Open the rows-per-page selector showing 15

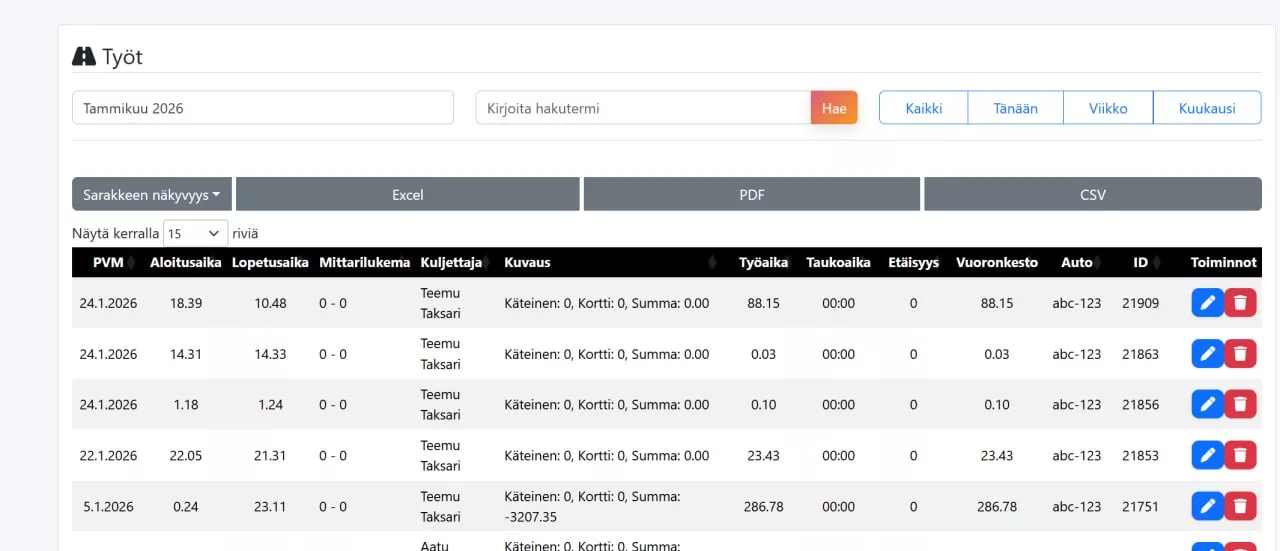click(195, 233)
